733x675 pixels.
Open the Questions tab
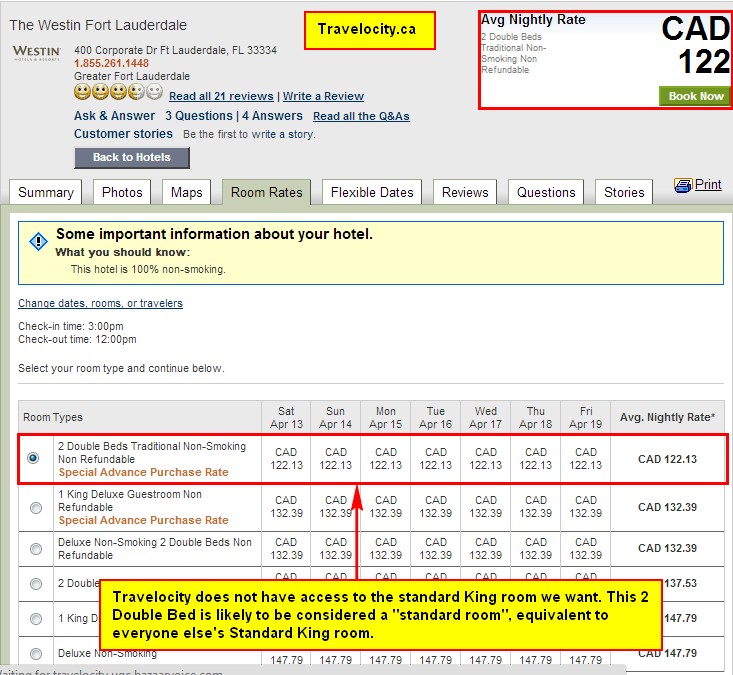tap(546, 192)
